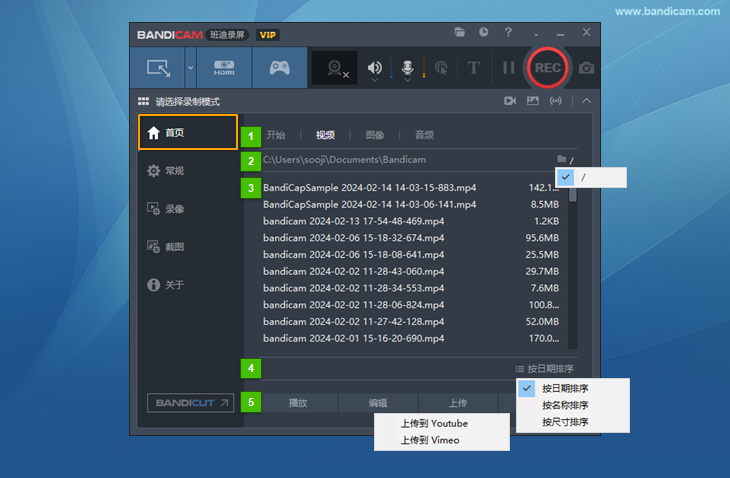Screen dimensions: 730x478
Task: Toggle the speaker sound icon
Action: 374,67
